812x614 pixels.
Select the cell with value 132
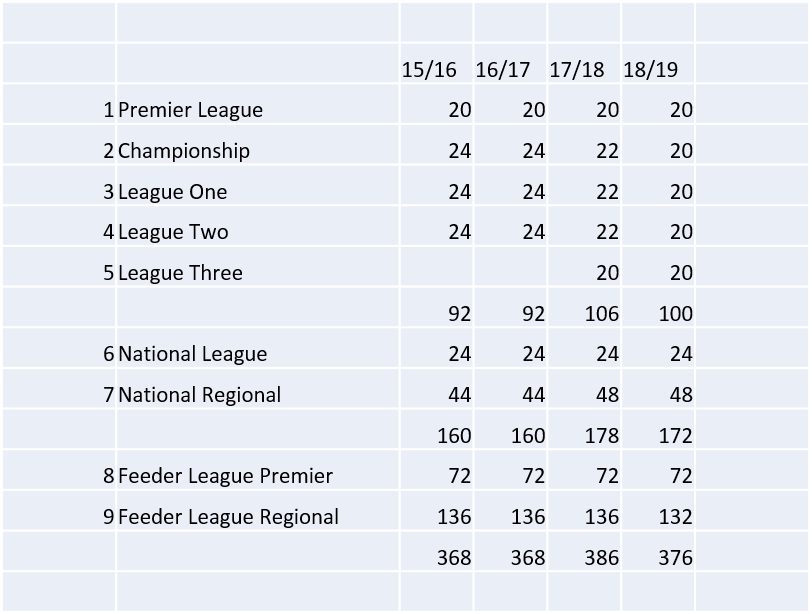pyautogui.click(x=658, y=511)
